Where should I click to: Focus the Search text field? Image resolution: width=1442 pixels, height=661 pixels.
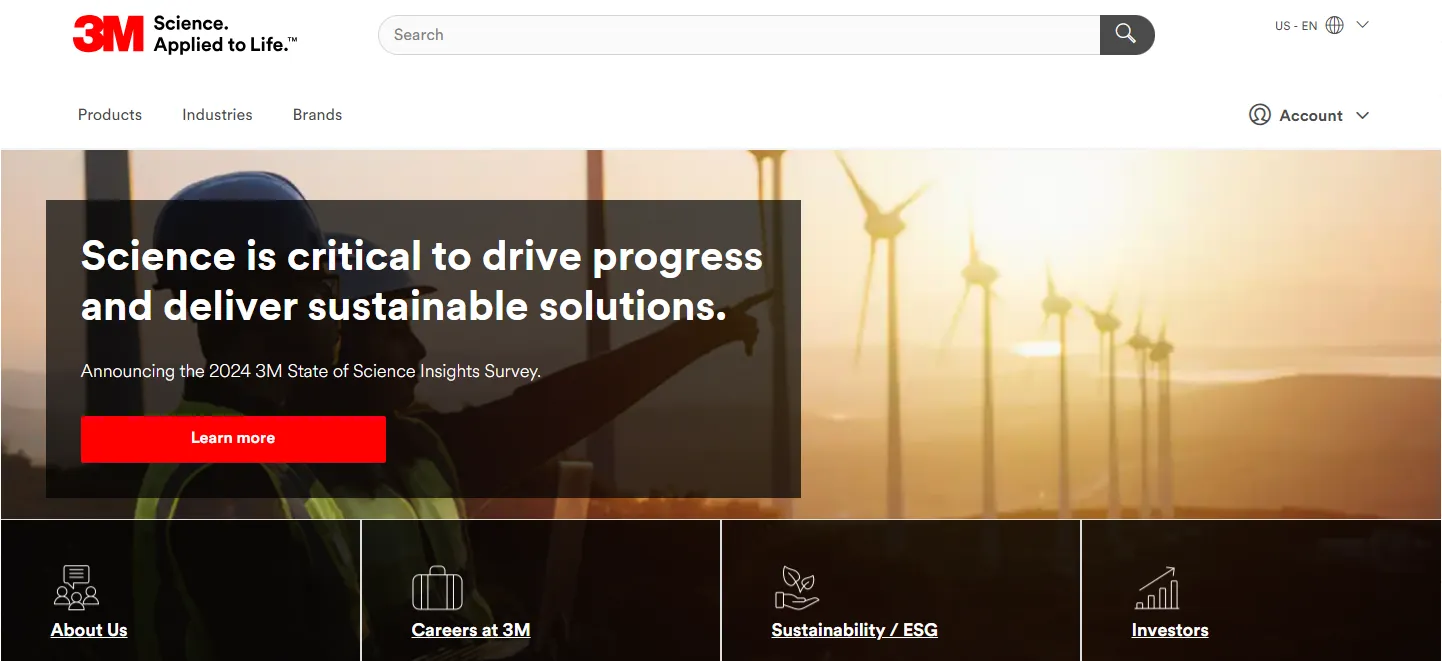tap(740, 35)
